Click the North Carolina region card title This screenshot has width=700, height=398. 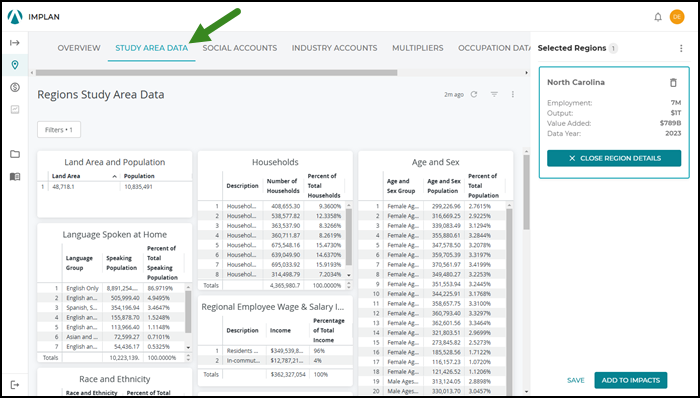[x=576, y=83]
